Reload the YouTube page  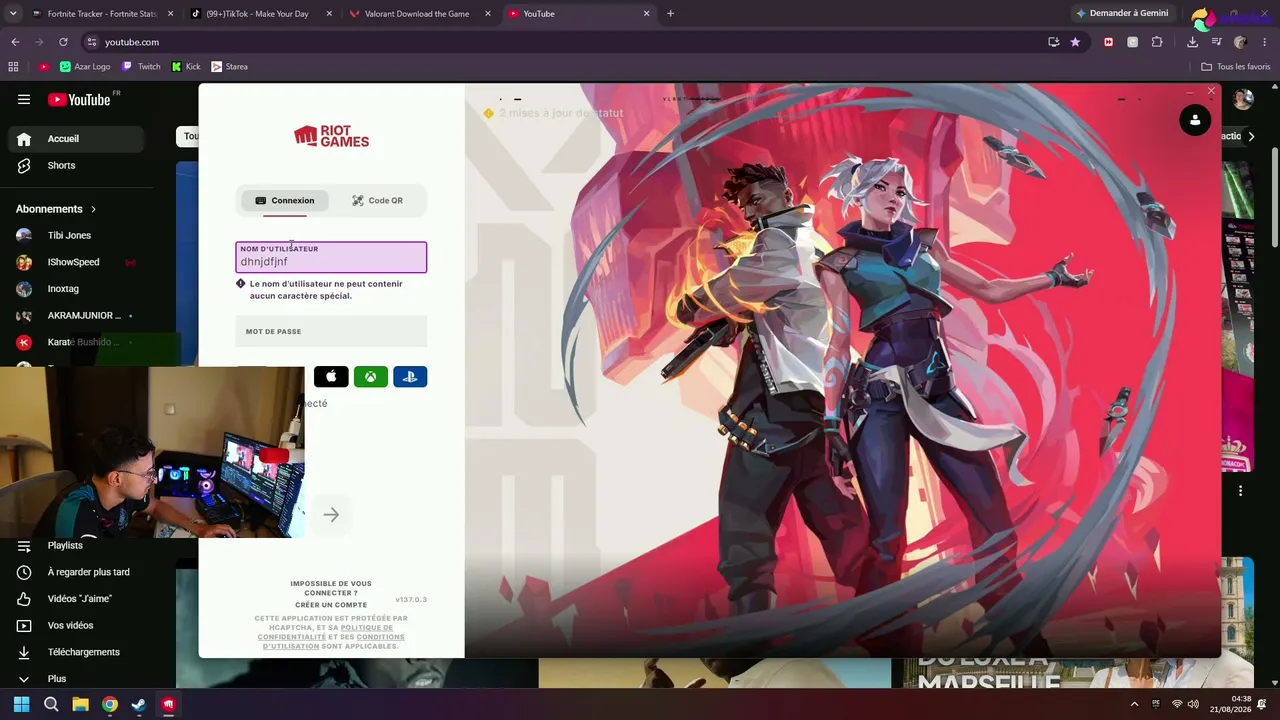pyautogui.click(x=63, y=42)
